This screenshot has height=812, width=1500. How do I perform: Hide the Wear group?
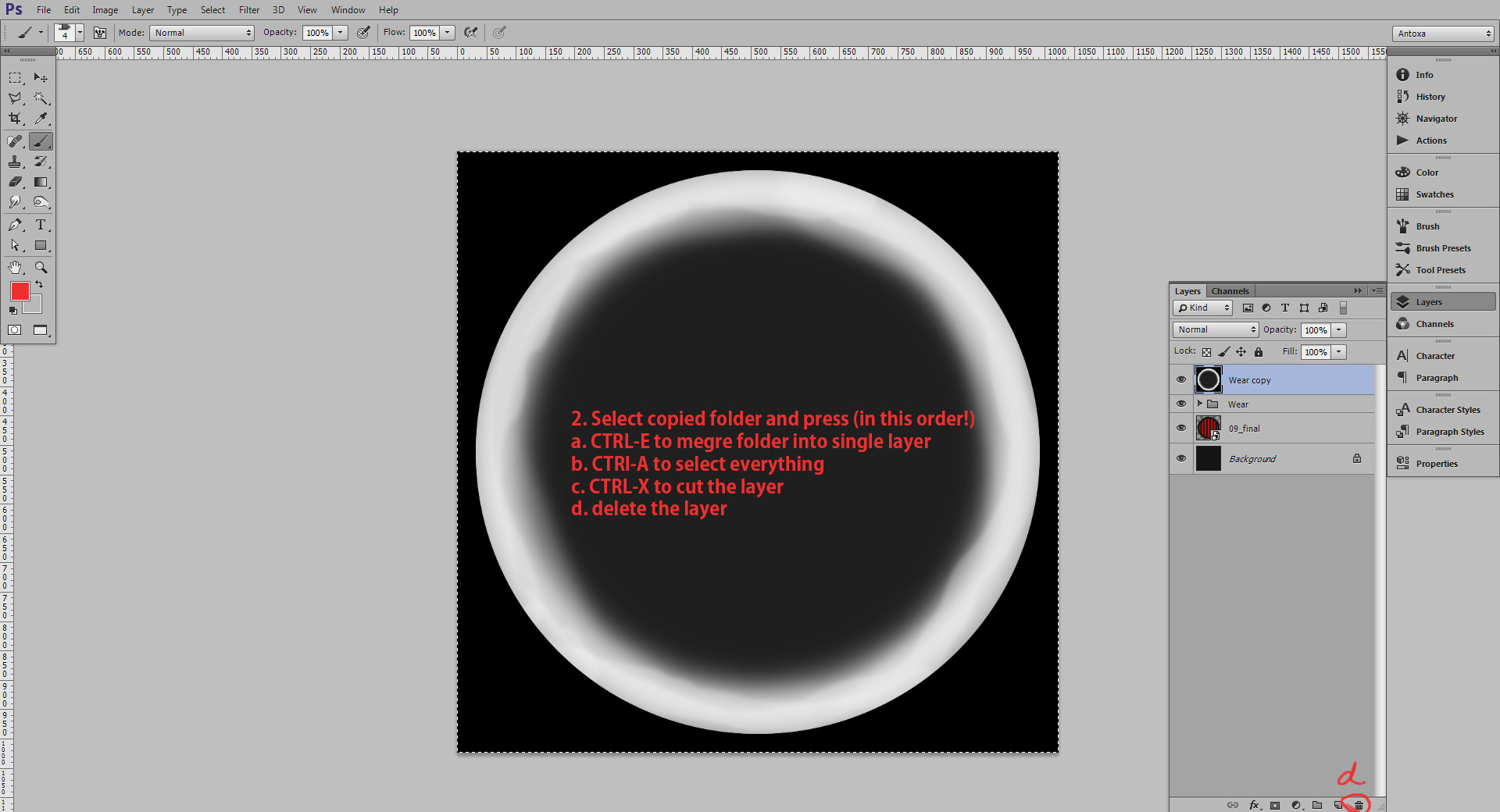[x=1181, y=404]
